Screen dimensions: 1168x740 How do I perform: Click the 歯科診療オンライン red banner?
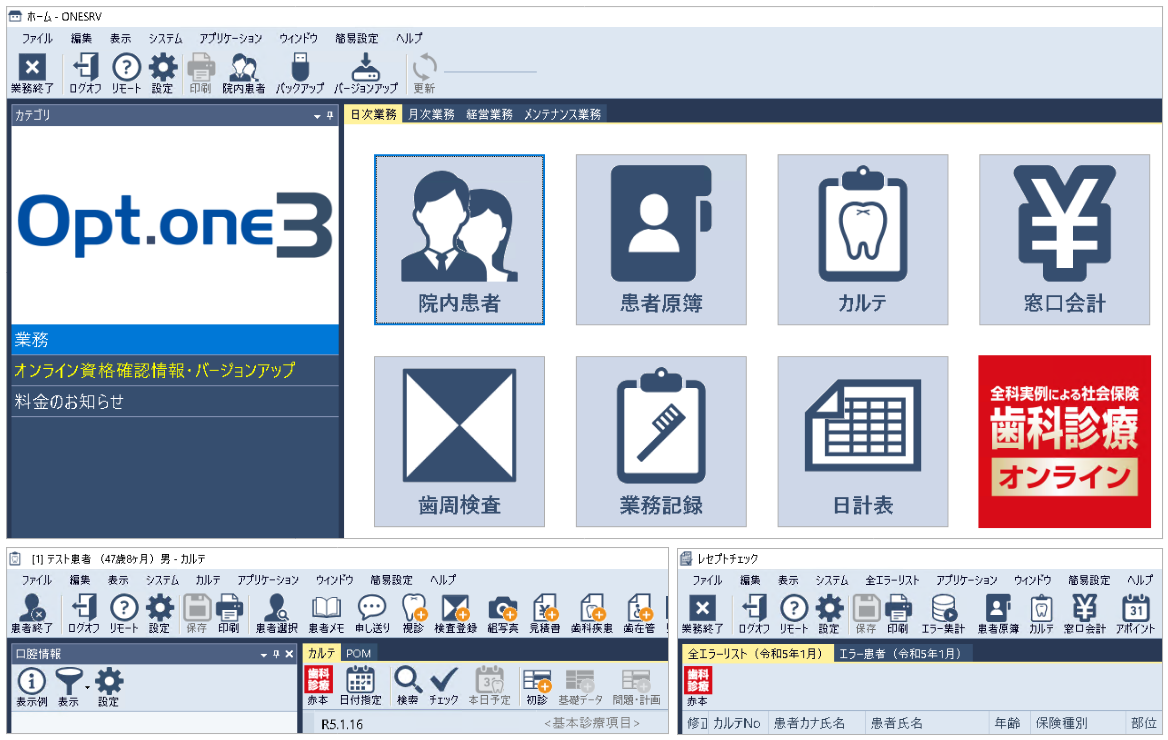tap(1064, 441)
